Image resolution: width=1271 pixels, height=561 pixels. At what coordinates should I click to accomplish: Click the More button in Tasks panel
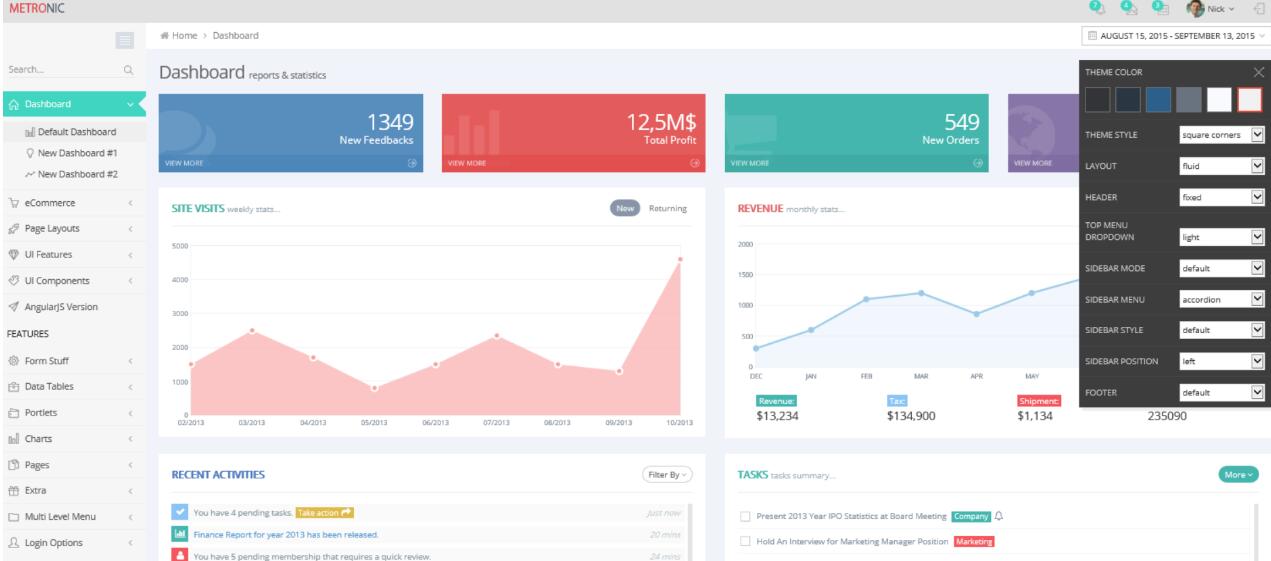coord(1238,474)
